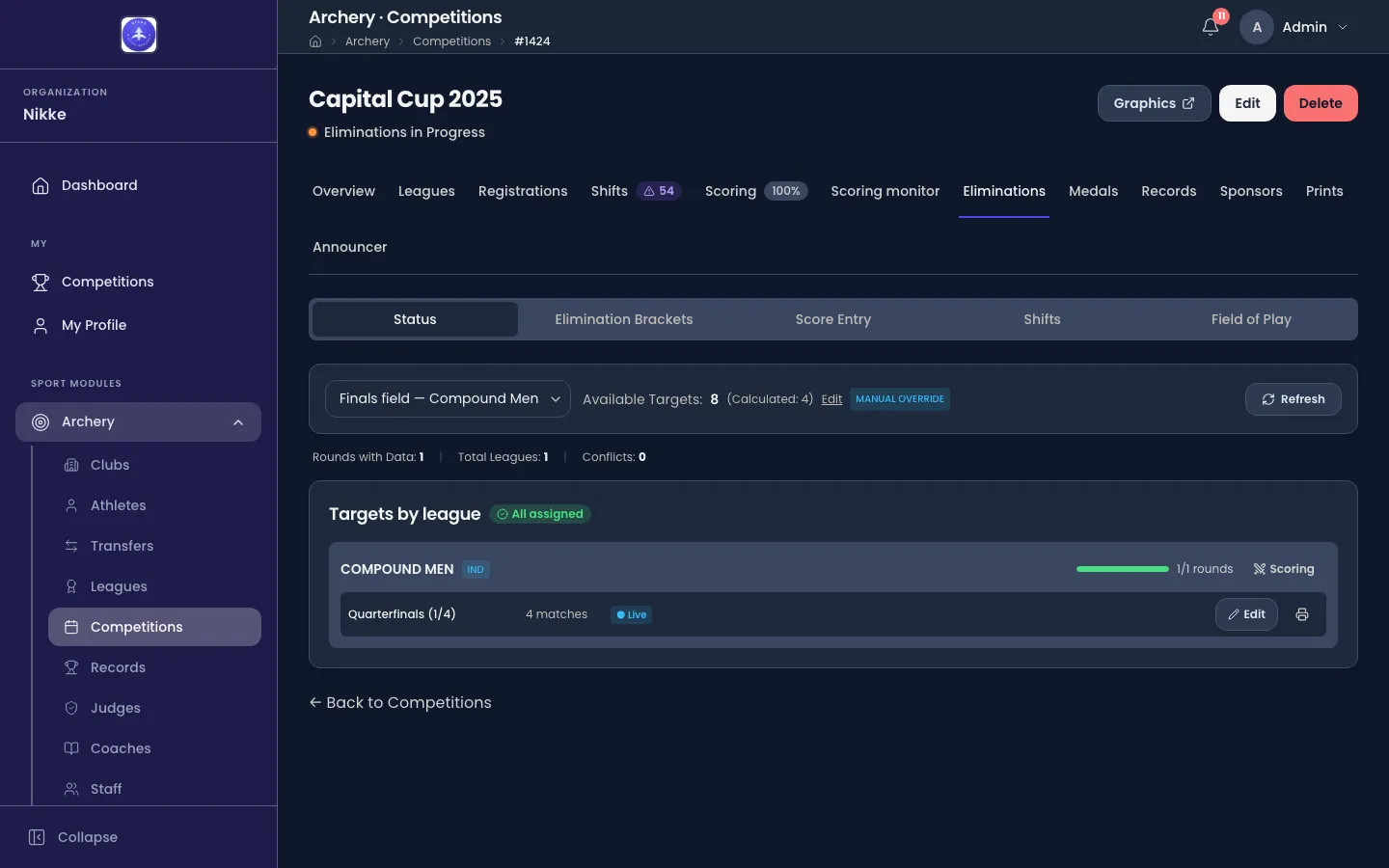Open Coaches in the Archery submenu
1389x868 pixels.
(154, 748)
